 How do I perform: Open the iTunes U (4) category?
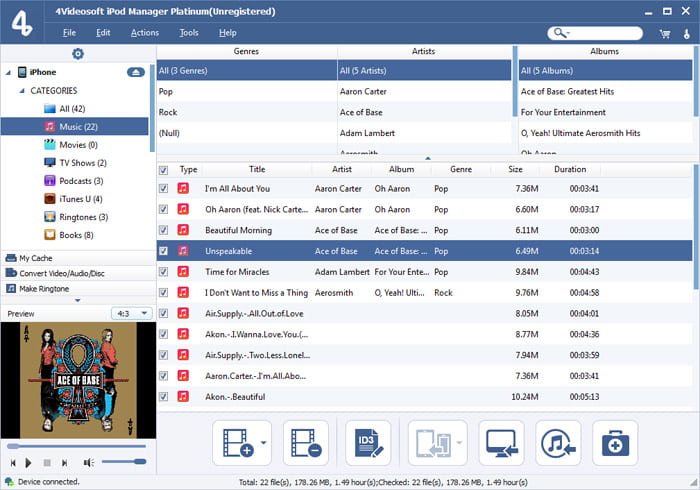click(x=80, y=199)
